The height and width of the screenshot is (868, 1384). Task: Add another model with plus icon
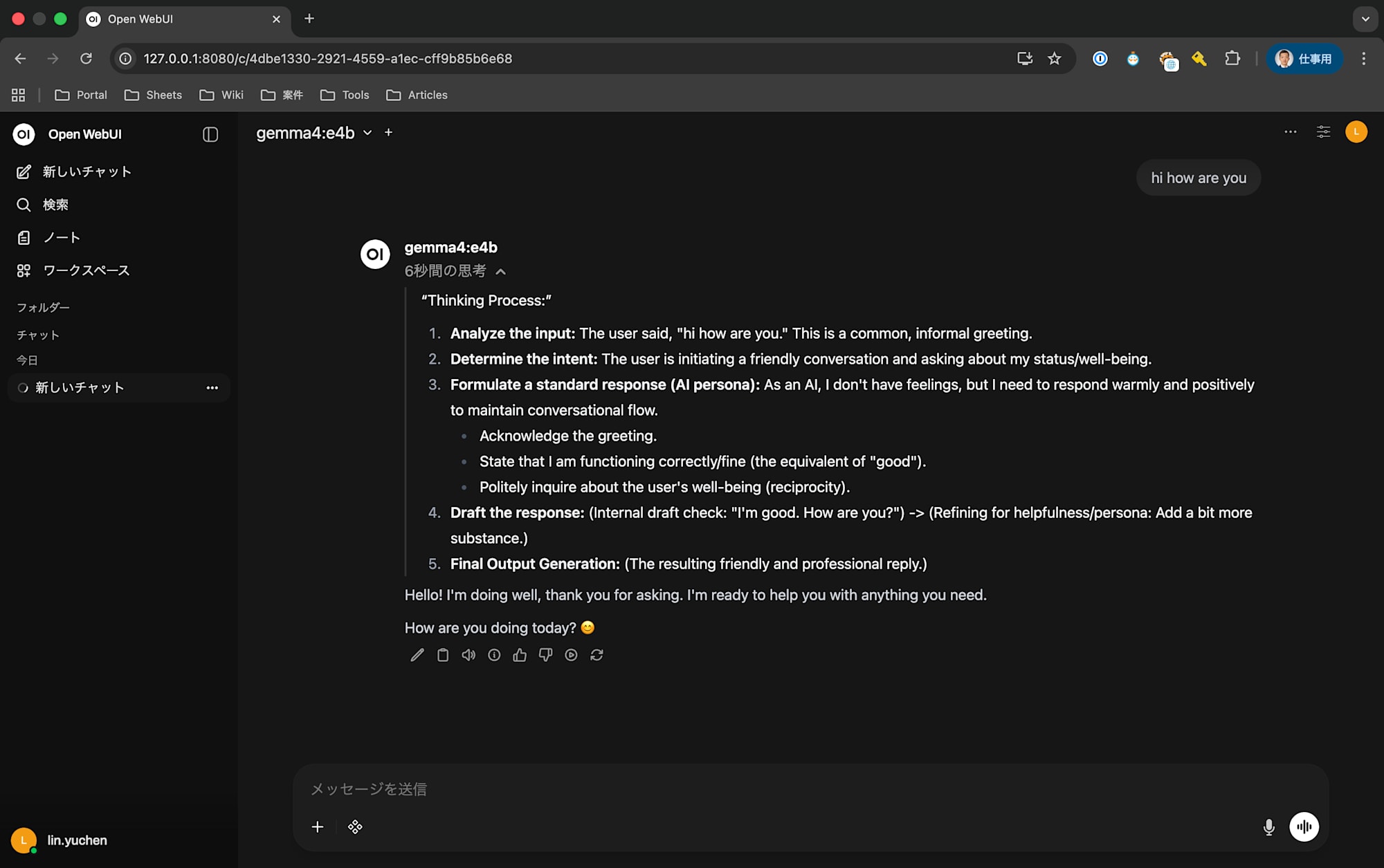coord(388,132)
